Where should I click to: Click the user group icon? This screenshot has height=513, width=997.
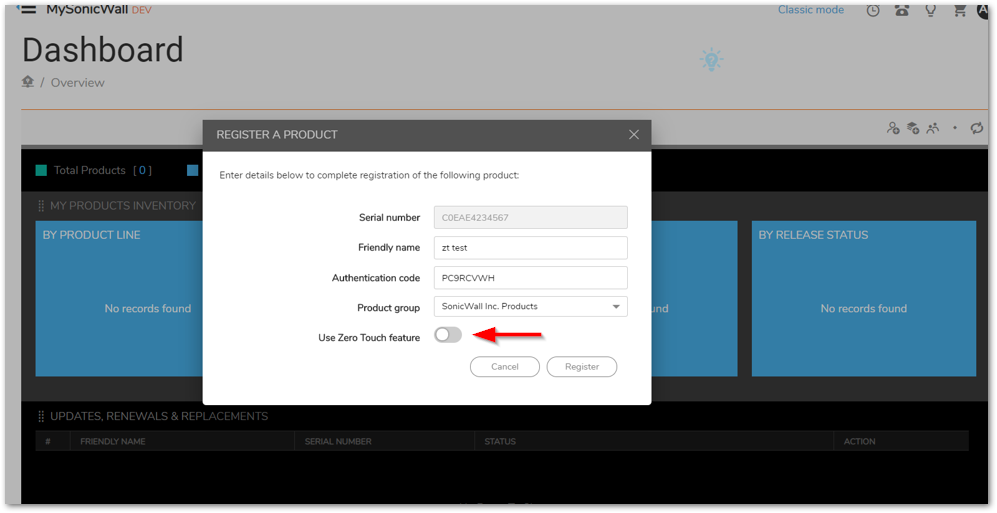tap(933, 128)
